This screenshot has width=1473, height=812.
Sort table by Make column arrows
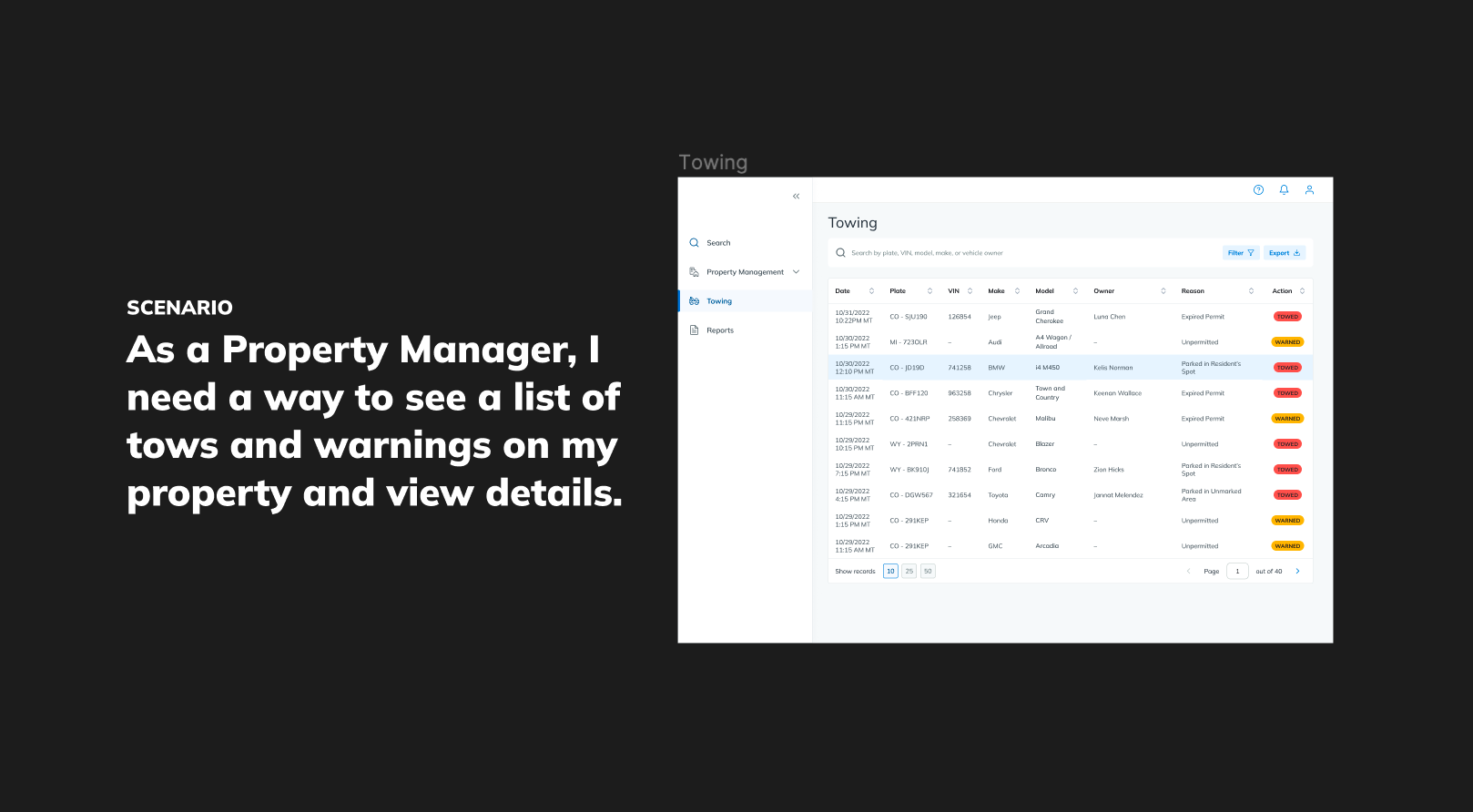coord(1017,291)
